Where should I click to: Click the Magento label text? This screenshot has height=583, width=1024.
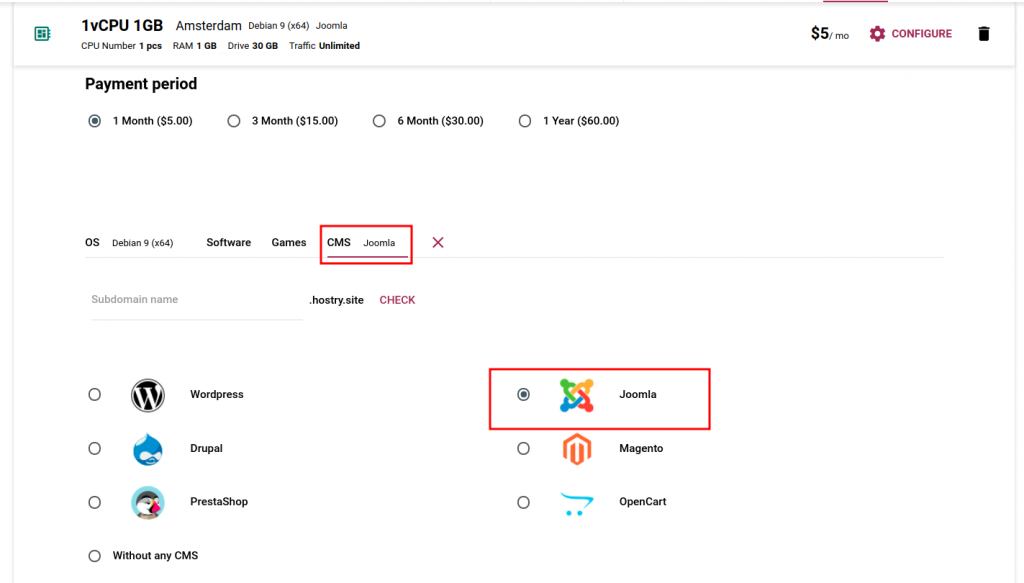point(641,449)
